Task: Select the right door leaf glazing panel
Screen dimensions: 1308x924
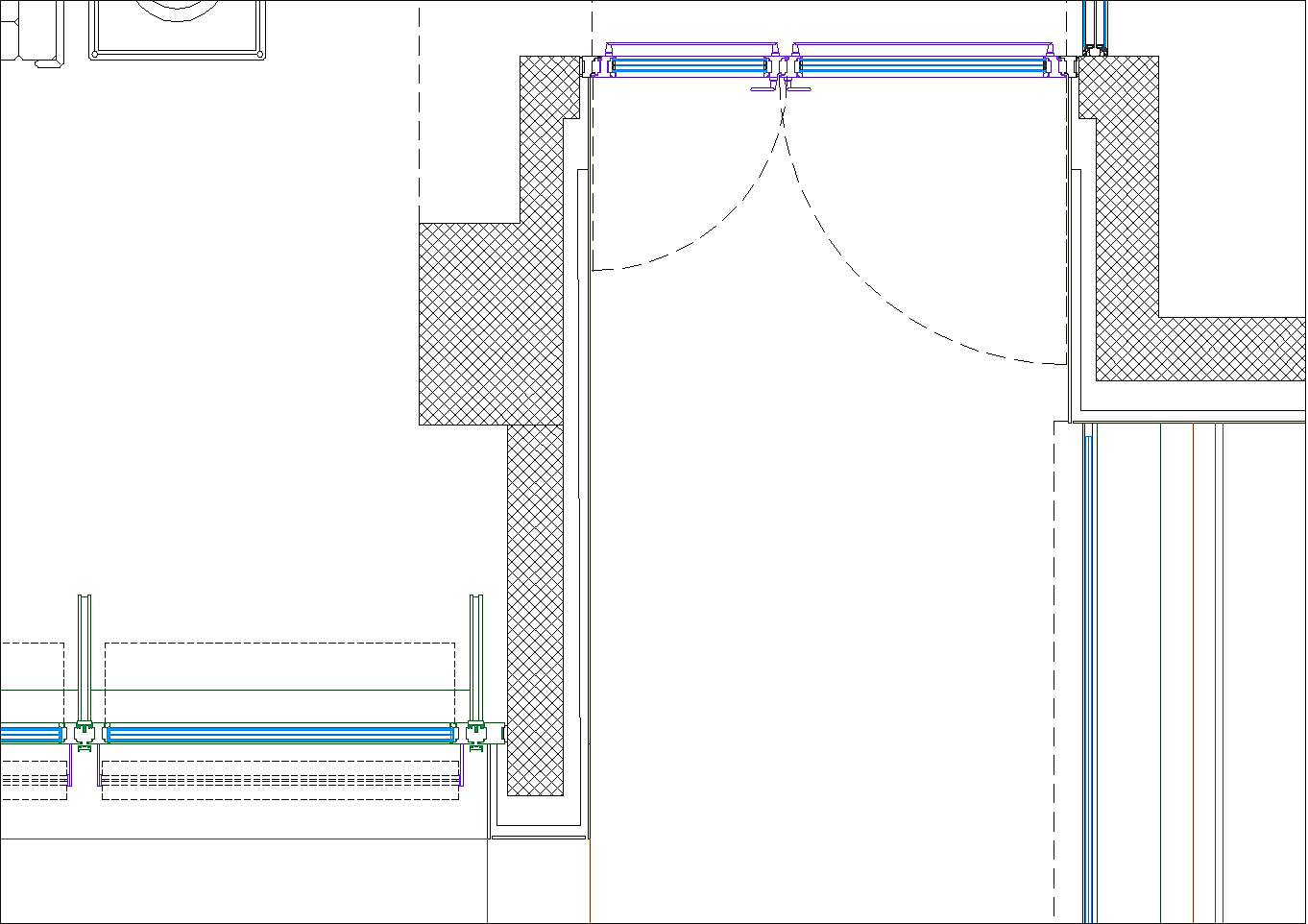Action: coord(922,66)
